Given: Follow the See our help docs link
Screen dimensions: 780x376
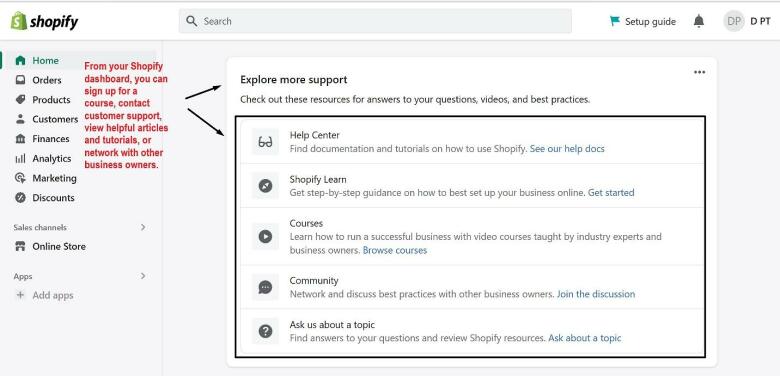Looking at the screenshot, I should pyautogui.click(x=567, y=149).
